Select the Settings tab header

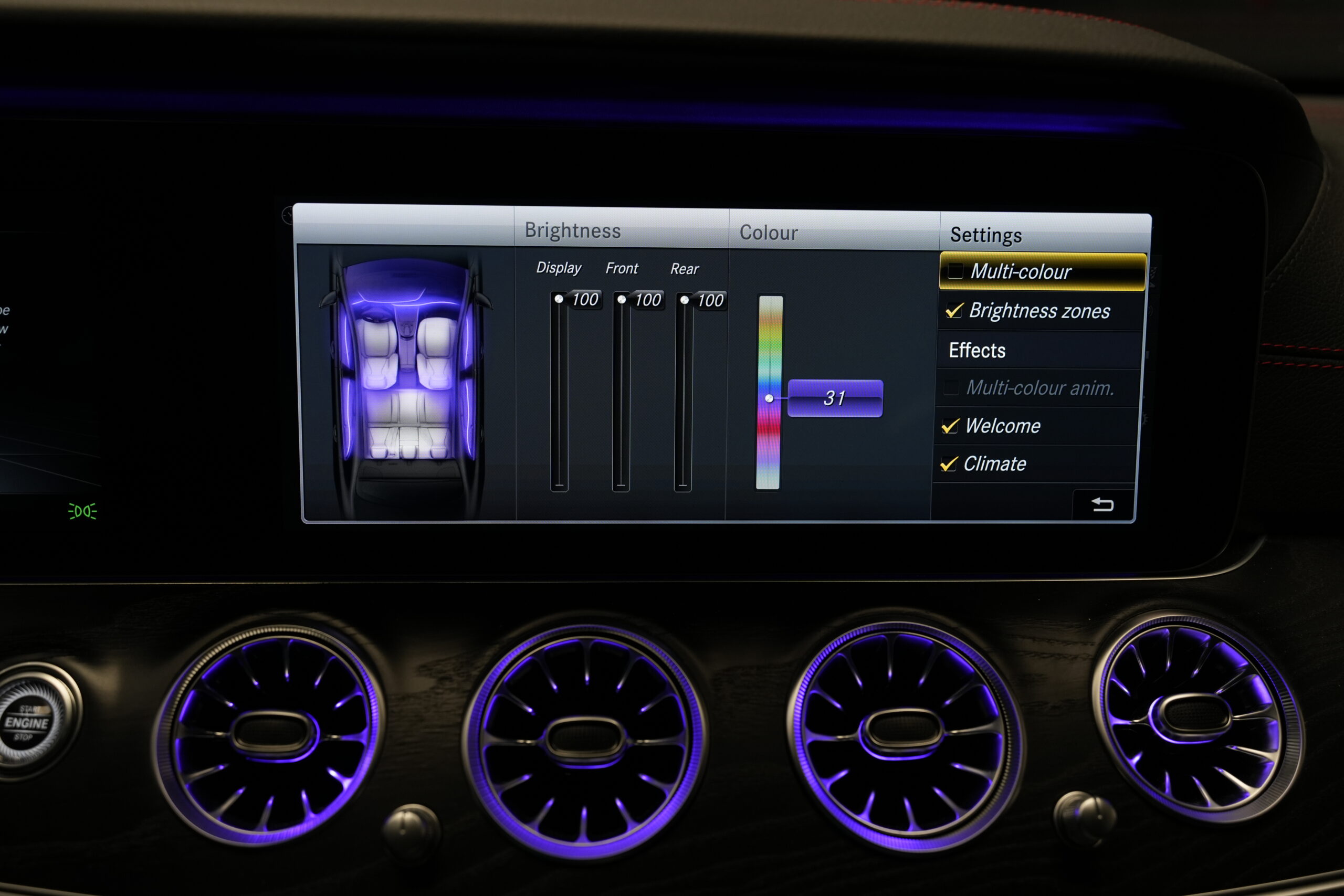(x=986, y=235)
